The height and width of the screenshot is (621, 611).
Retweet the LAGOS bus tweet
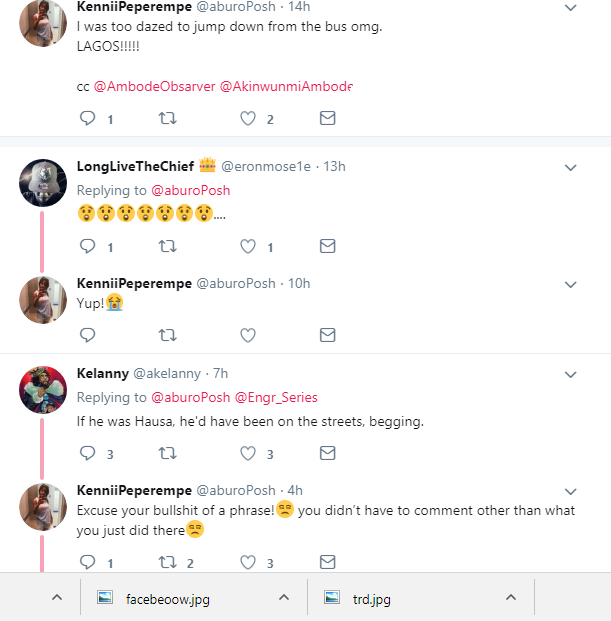pos(168,119)
